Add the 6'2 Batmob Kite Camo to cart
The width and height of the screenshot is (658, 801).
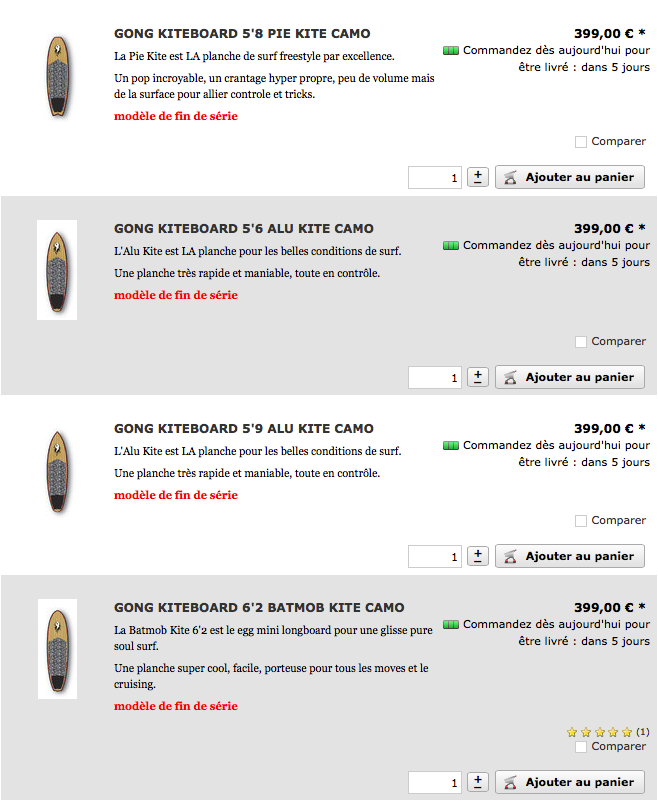click(570, 782)
